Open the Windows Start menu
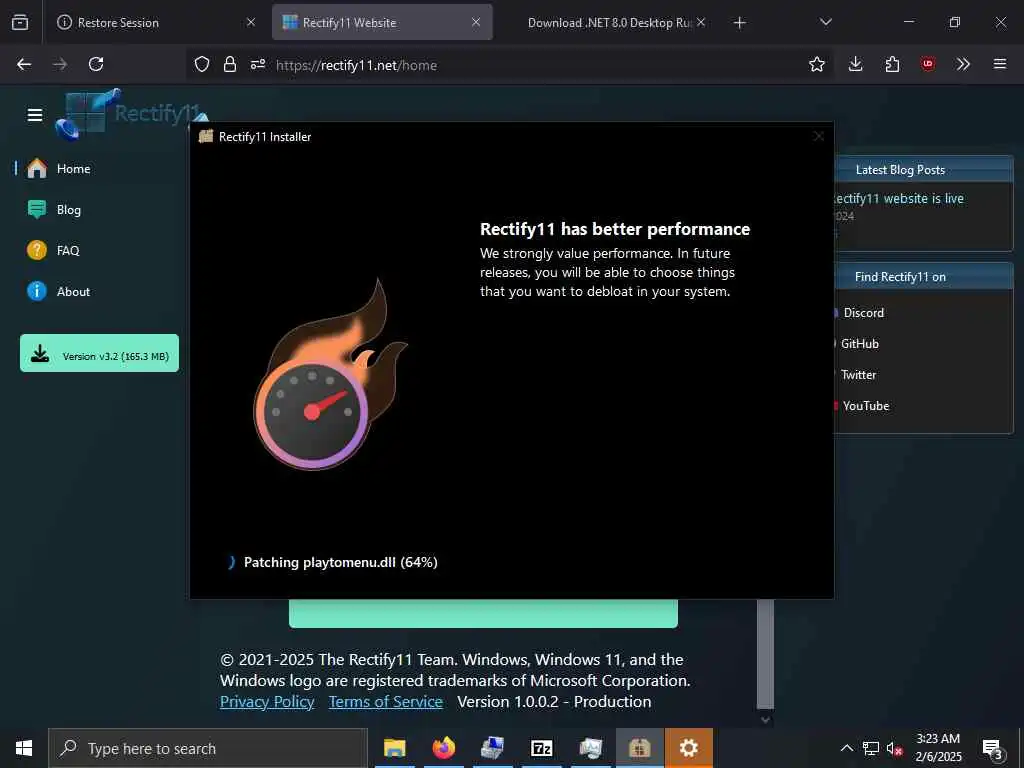 [24, 748]
